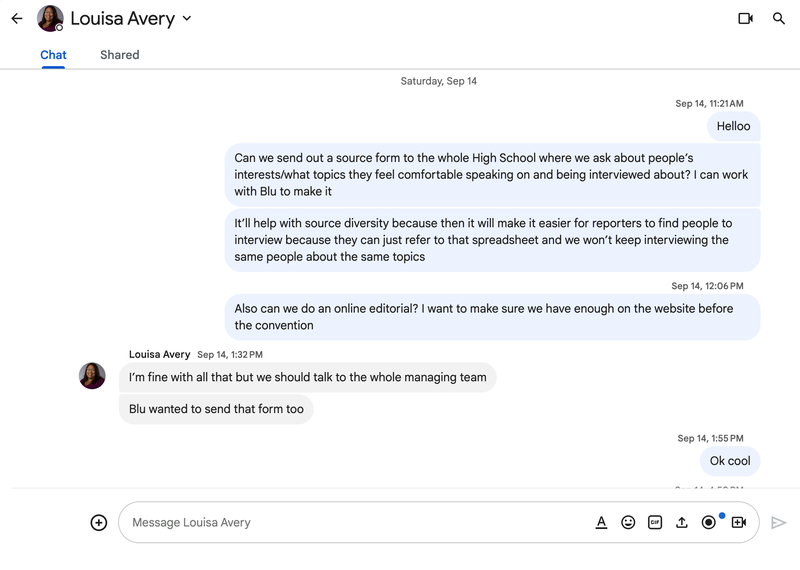Click the 'Blu wanted to send that form too' message
The height and width of the screenshot is (570, 800).
[216, 409]
